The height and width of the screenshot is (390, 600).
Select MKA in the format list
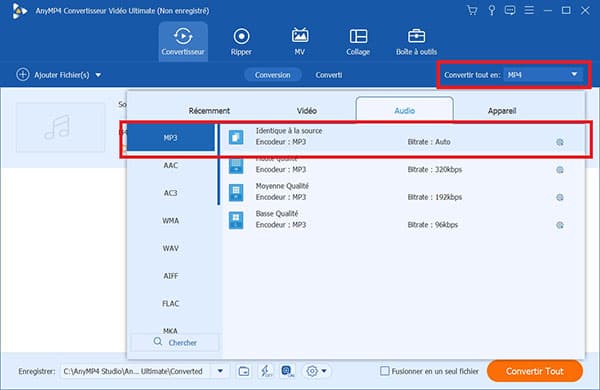(170, 330)
